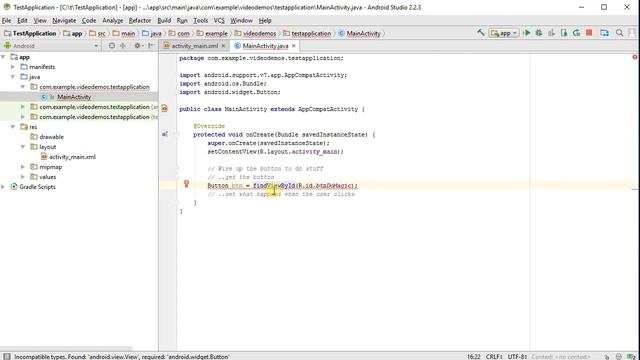
Task: Click the videodemos breadcrumb
Action: [x=255, y=33]
